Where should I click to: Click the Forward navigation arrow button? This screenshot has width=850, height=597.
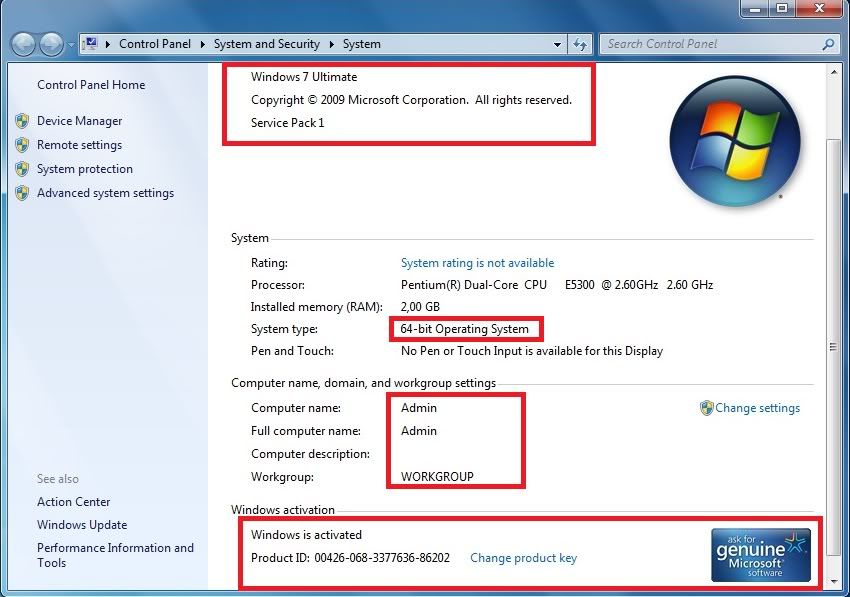tap(51, 44)
